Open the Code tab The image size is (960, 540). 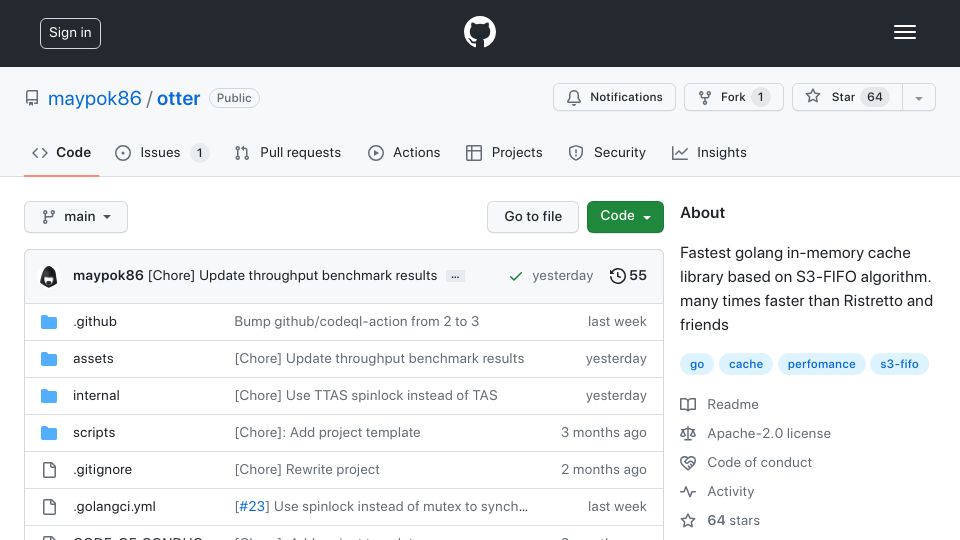(61, 152)
